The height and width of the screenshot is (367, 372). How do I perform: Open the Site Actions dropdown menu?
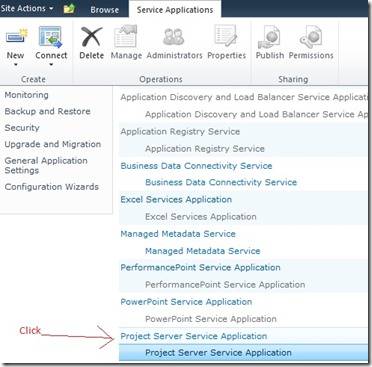coord(27,8)
